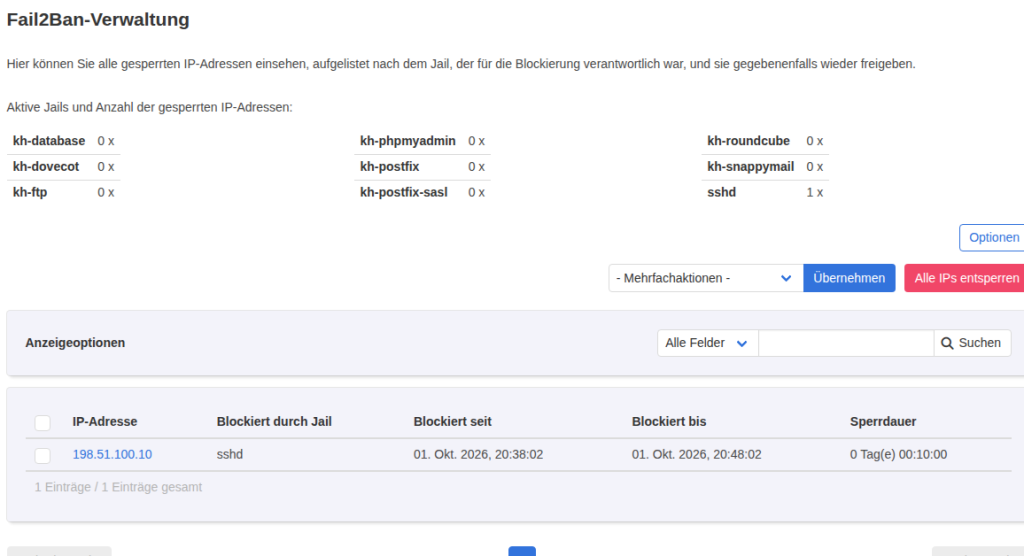
Task: Open IP address link 198.51.100.10
Action: (x=112, y=455)
